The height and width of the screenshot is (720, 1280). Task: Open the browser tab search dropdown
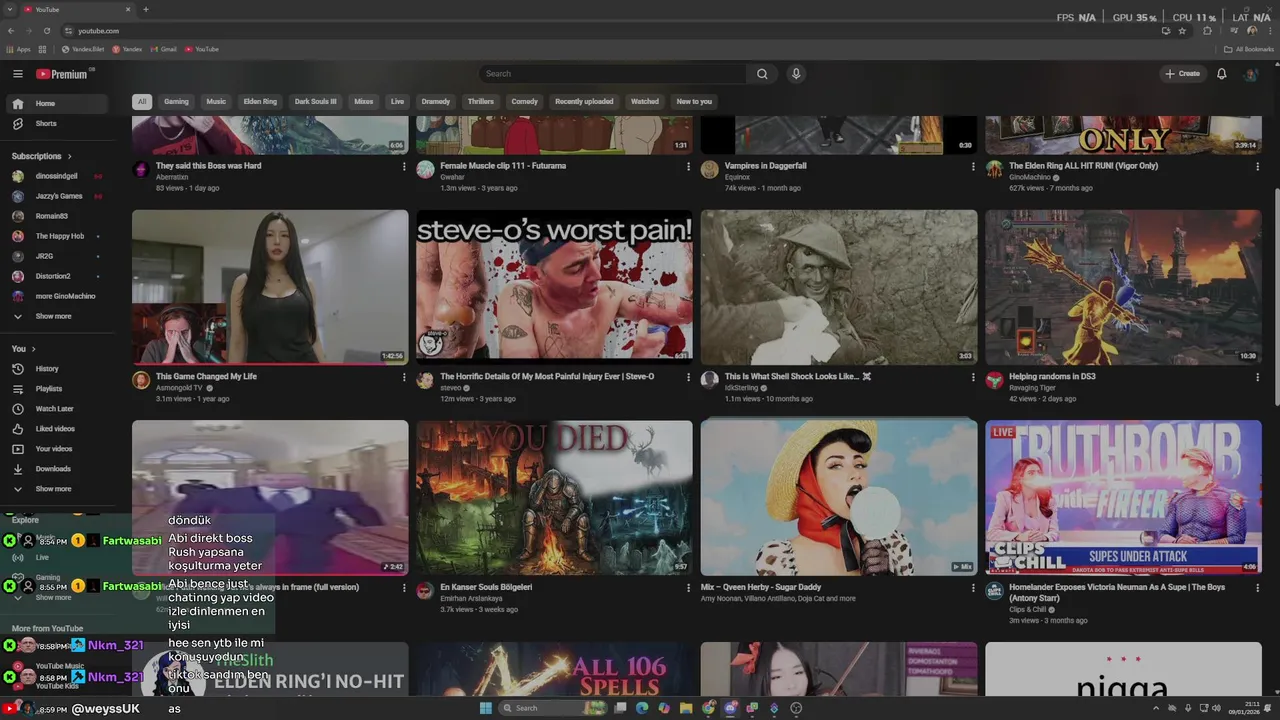[12, 9]
